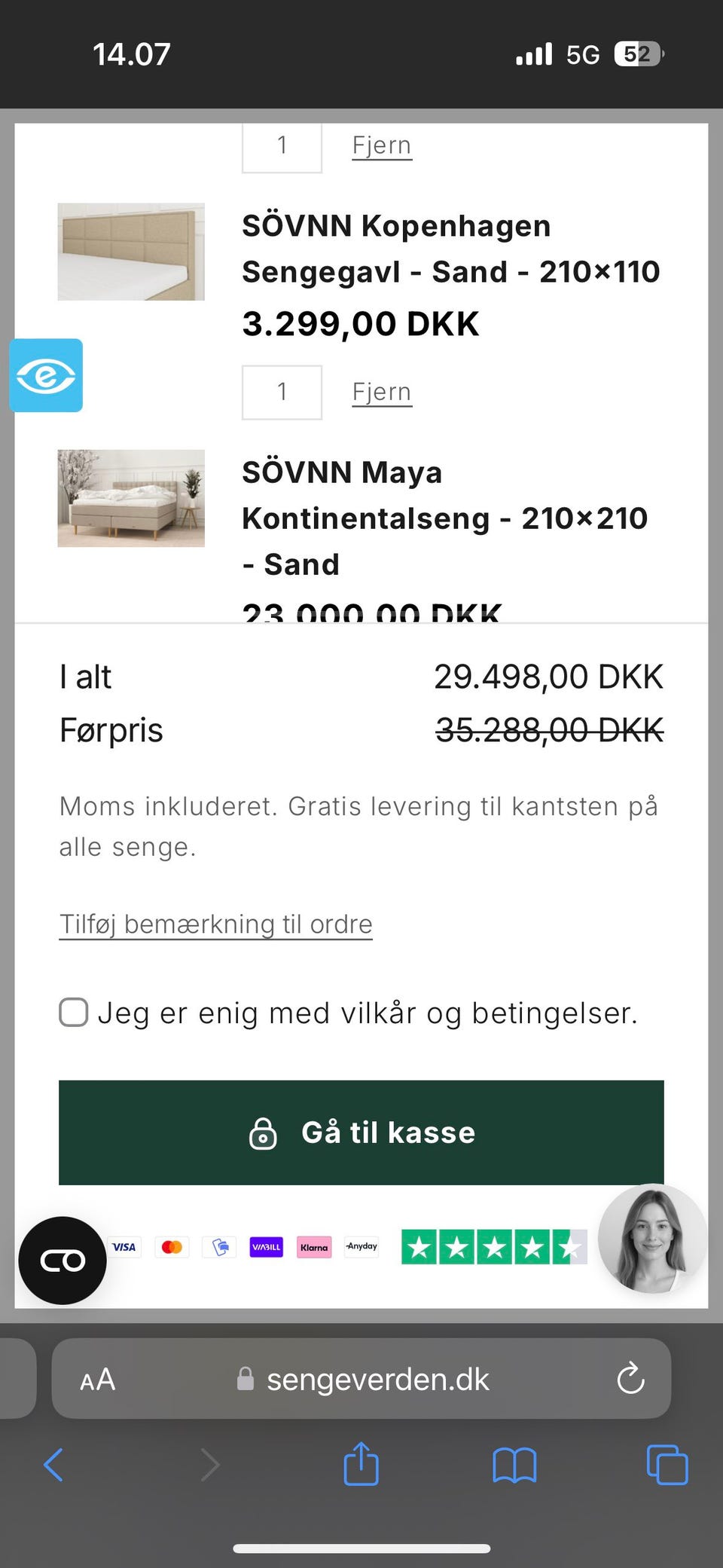Image resolution: width=723 pixels, height=1568 pixels.
Task: Click the topmost Fjern link
Action: pyautogui.click(x=382, y=145)
